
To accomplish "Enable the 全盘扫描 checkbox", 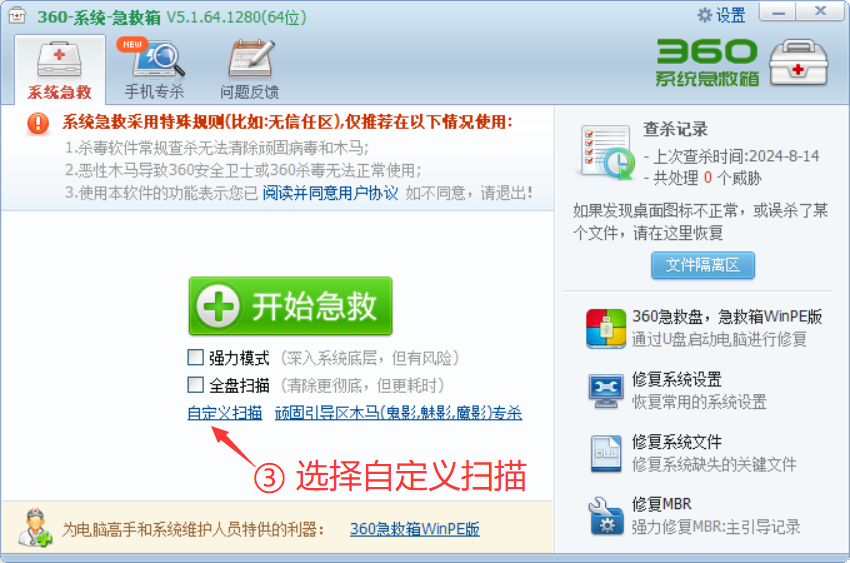I will coord(195,385).
